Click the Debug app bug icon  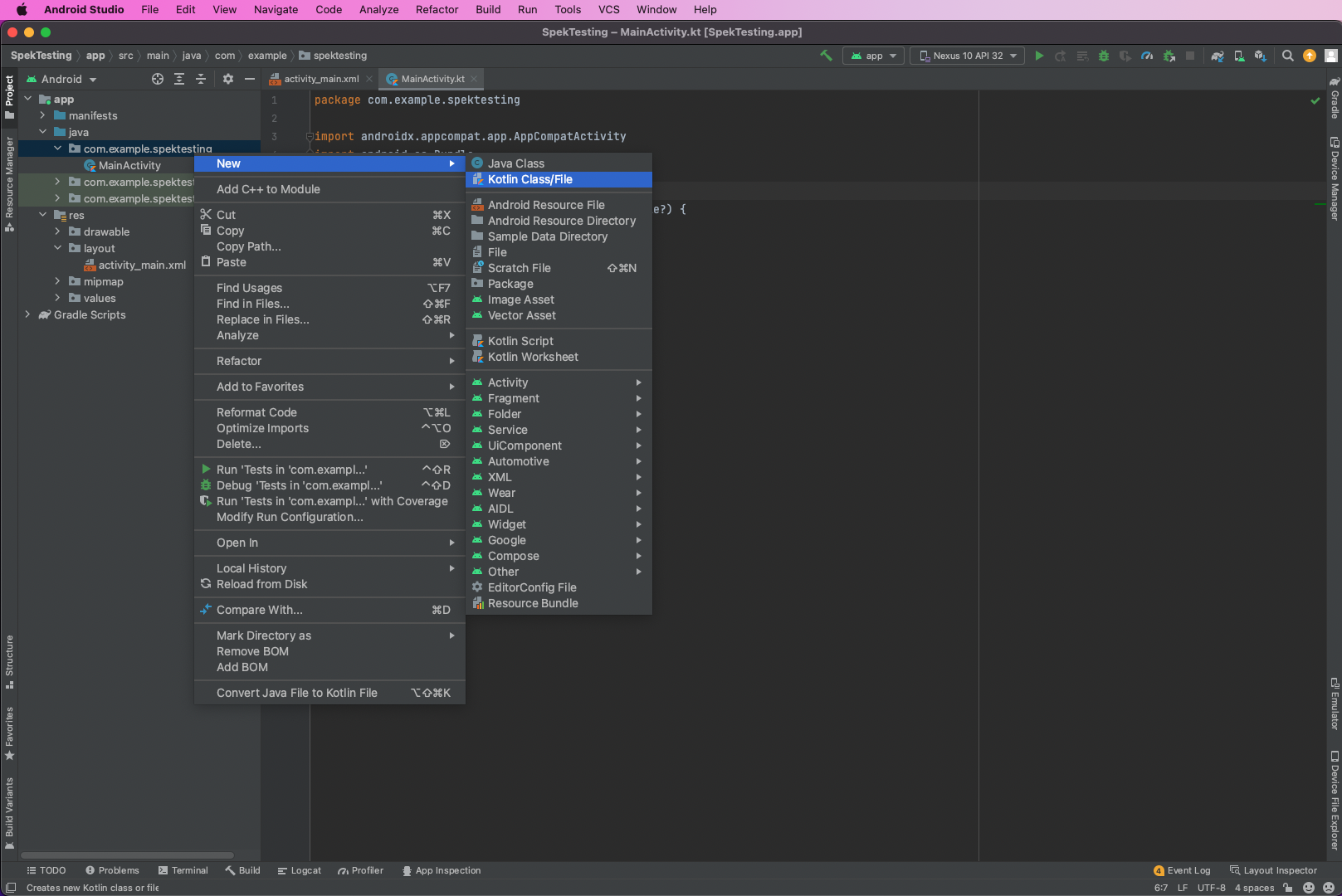[1104, 56]
